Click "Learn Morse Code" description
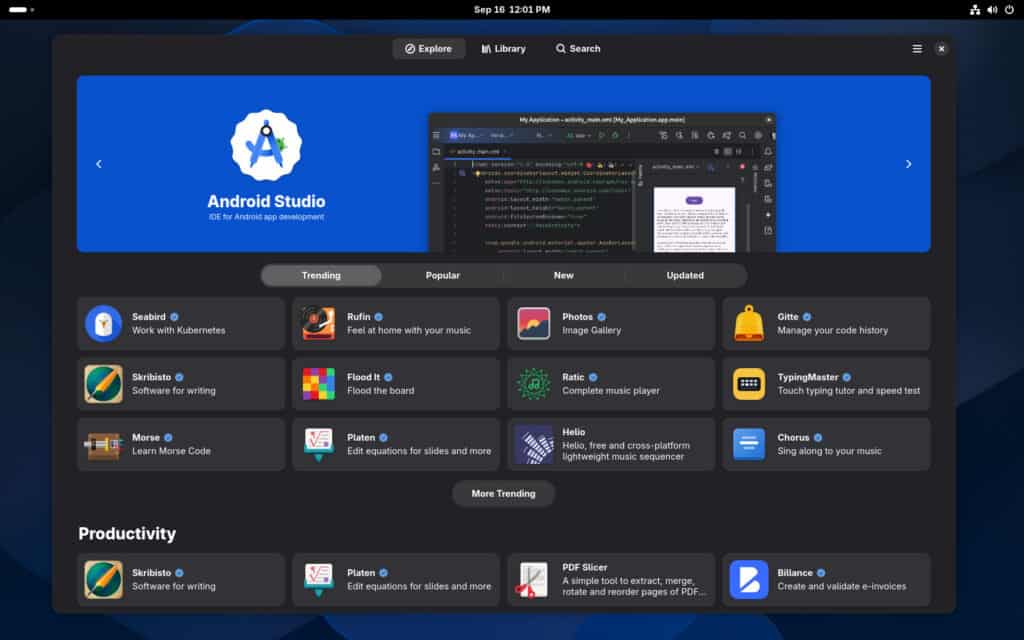Screen dimensions: 1024x640 [x=171, y=451]
